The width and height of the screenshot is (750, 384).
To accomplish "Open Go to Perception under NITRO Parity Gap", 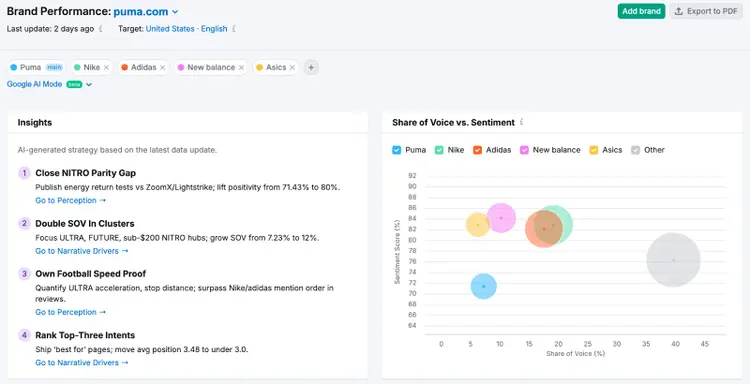I will click(71, 200).
